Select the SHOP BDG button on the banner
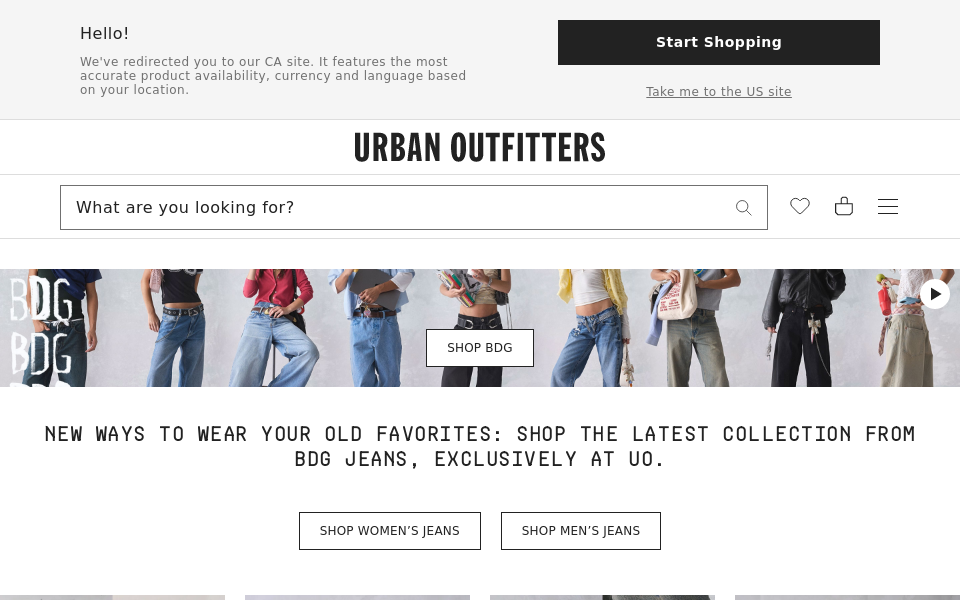This screenshot has width=960, height=600. [x=480, y=347]
